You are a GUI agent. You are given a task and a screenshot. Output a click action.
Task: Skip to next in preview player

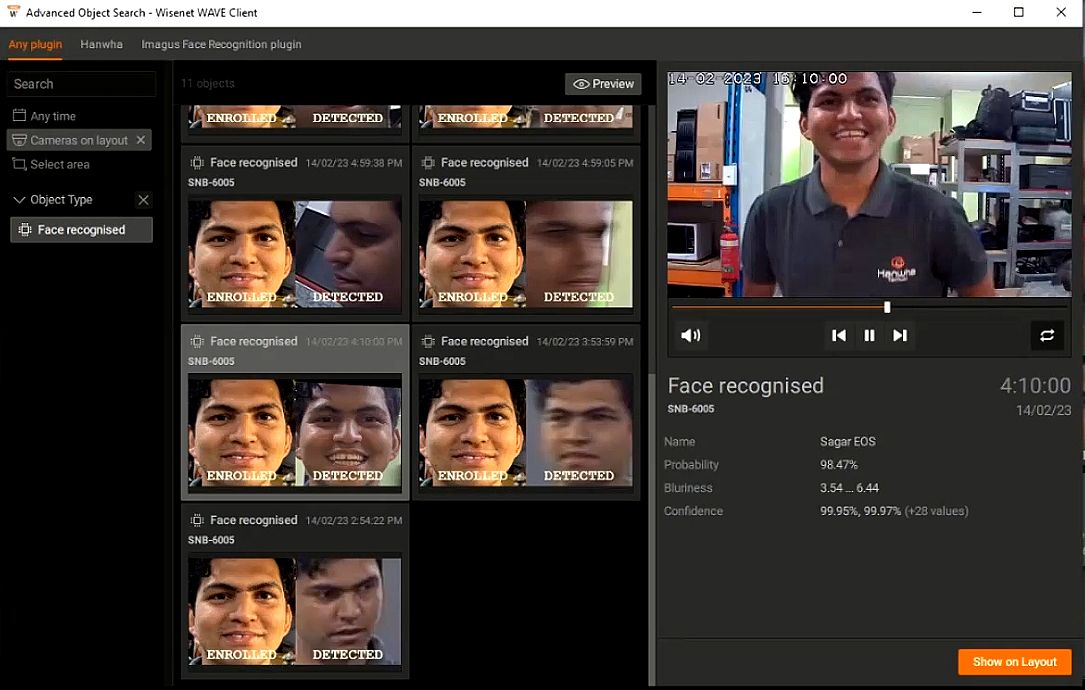[x=900, y=336]
